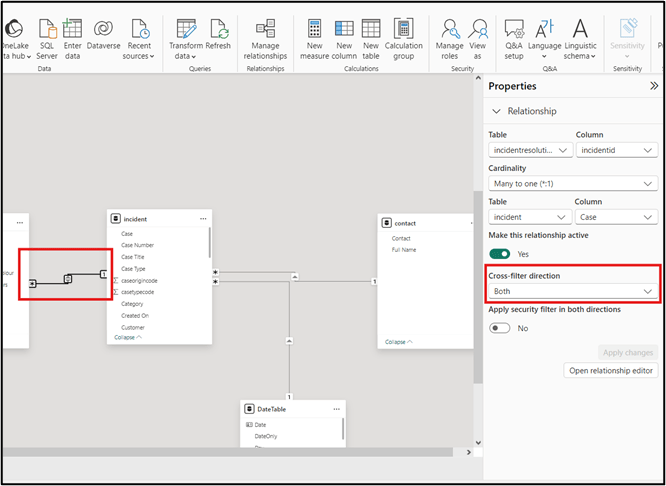Open Manage relationships

[x=265, y=29]
